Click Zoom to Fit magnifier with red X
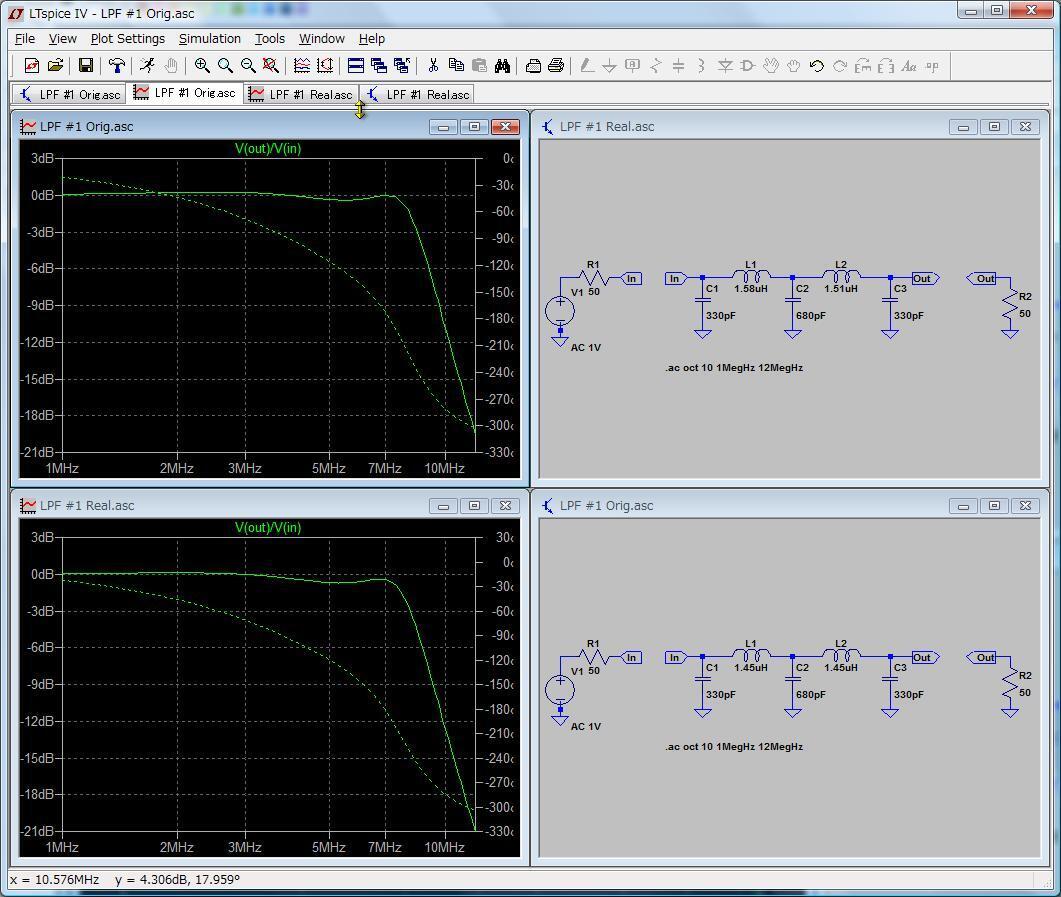Image resolution: width=1061 pixels, height=897 pixels. click(270, 66)
